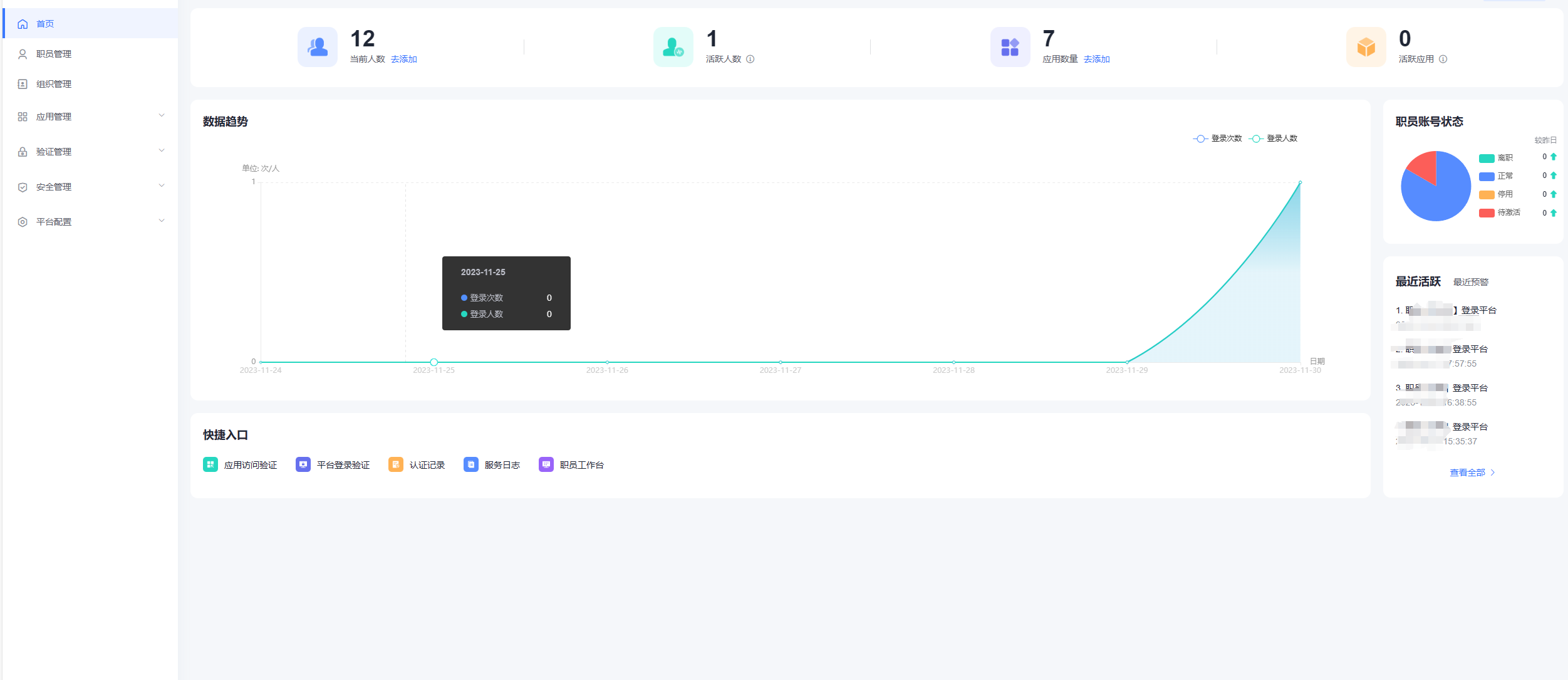Click the 2023-11-25 chart data point
This screenshot has height=680, width=1568.
click(434, 362)
